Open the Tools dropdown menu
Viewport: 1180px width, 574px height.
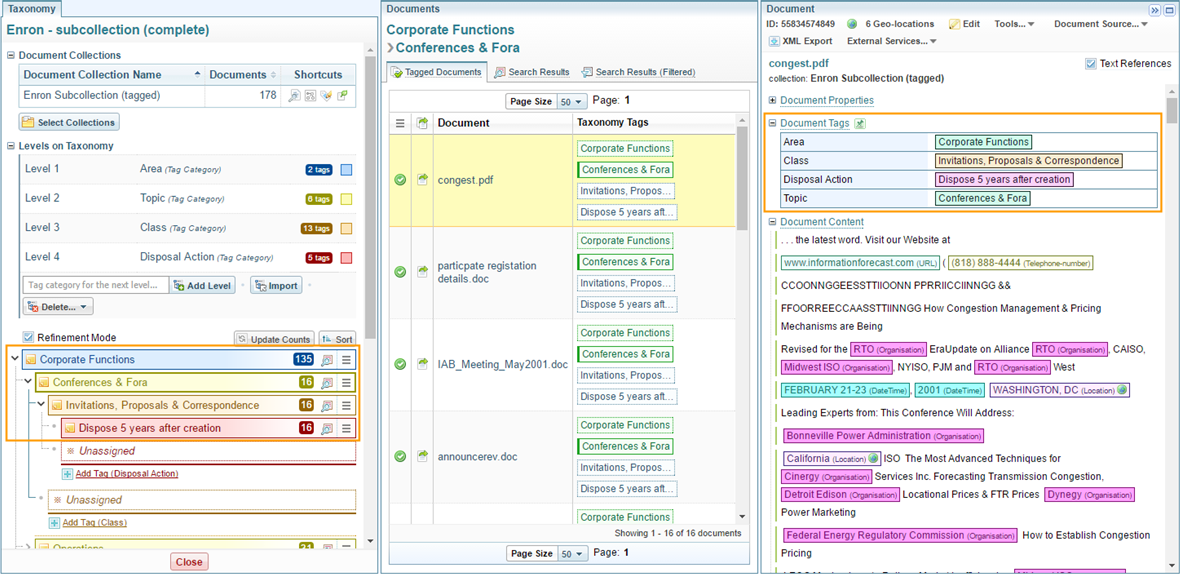[1014, 24]
